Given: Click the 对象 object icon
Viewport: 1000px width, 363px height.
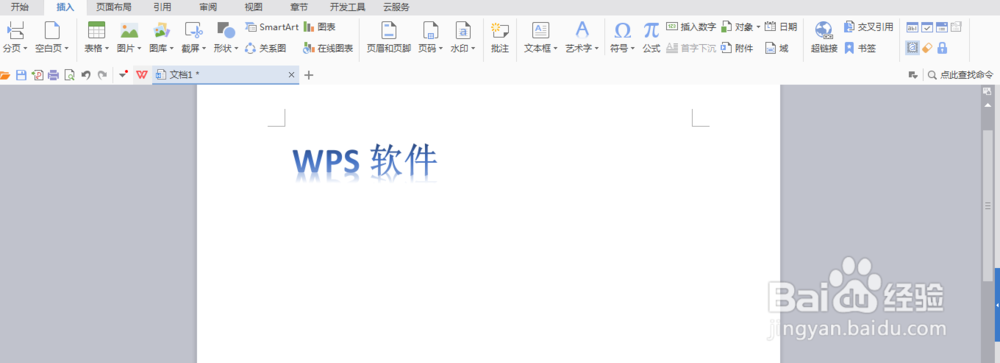Looking at the screenshot, I should tap(726, 27).
